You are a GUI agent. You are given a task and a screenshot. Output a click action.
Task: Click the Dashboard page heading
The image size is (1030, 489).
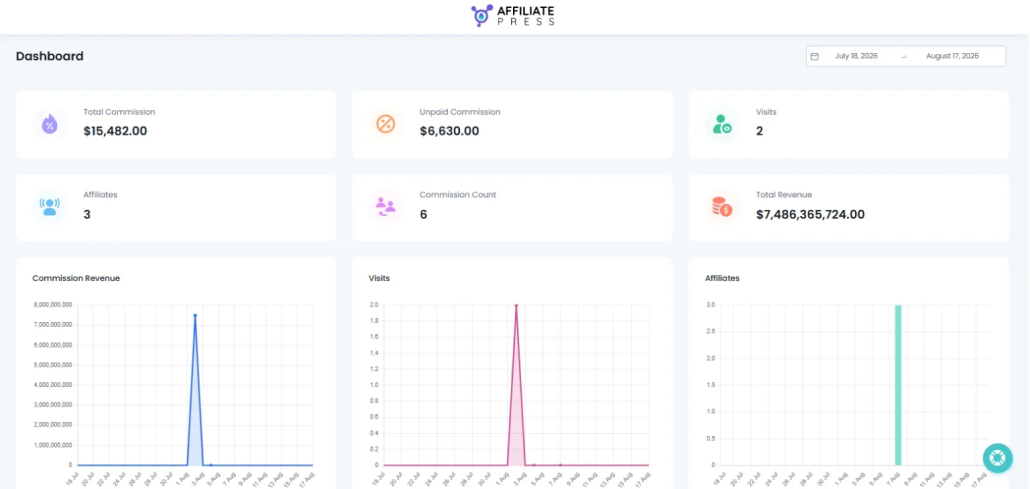point(49,57)
